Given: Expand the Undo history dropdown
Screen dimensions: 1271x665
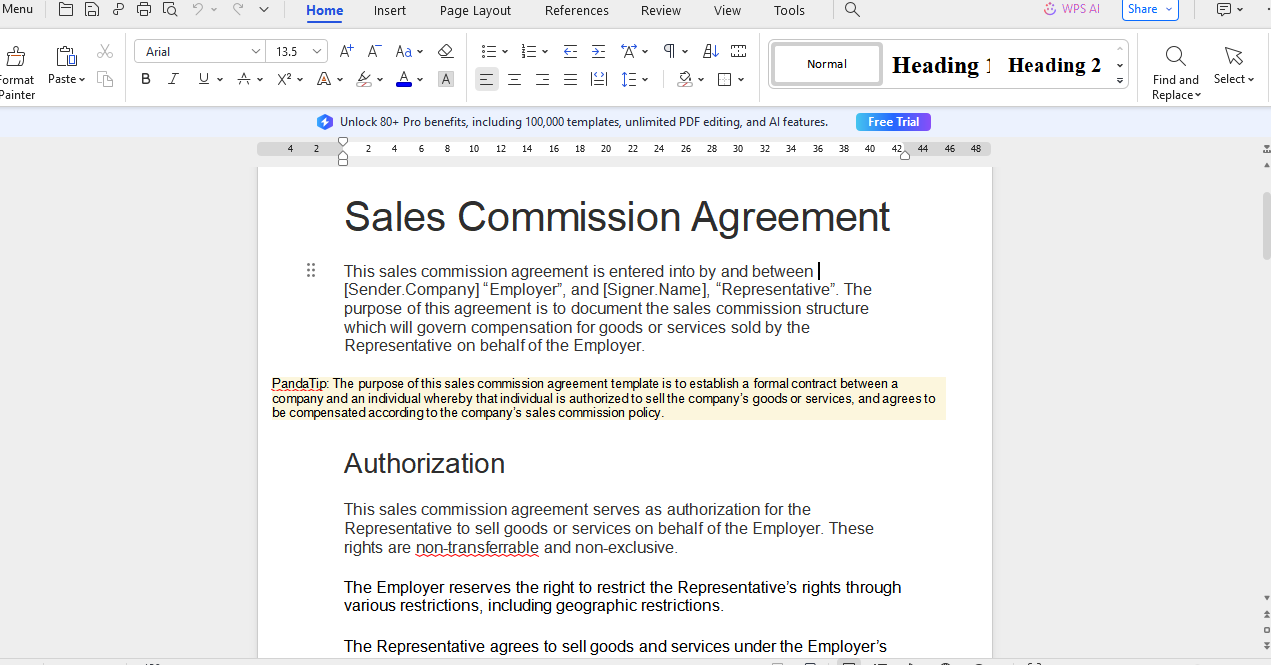Looking at the screenshot, I should [x=214, y=10].
